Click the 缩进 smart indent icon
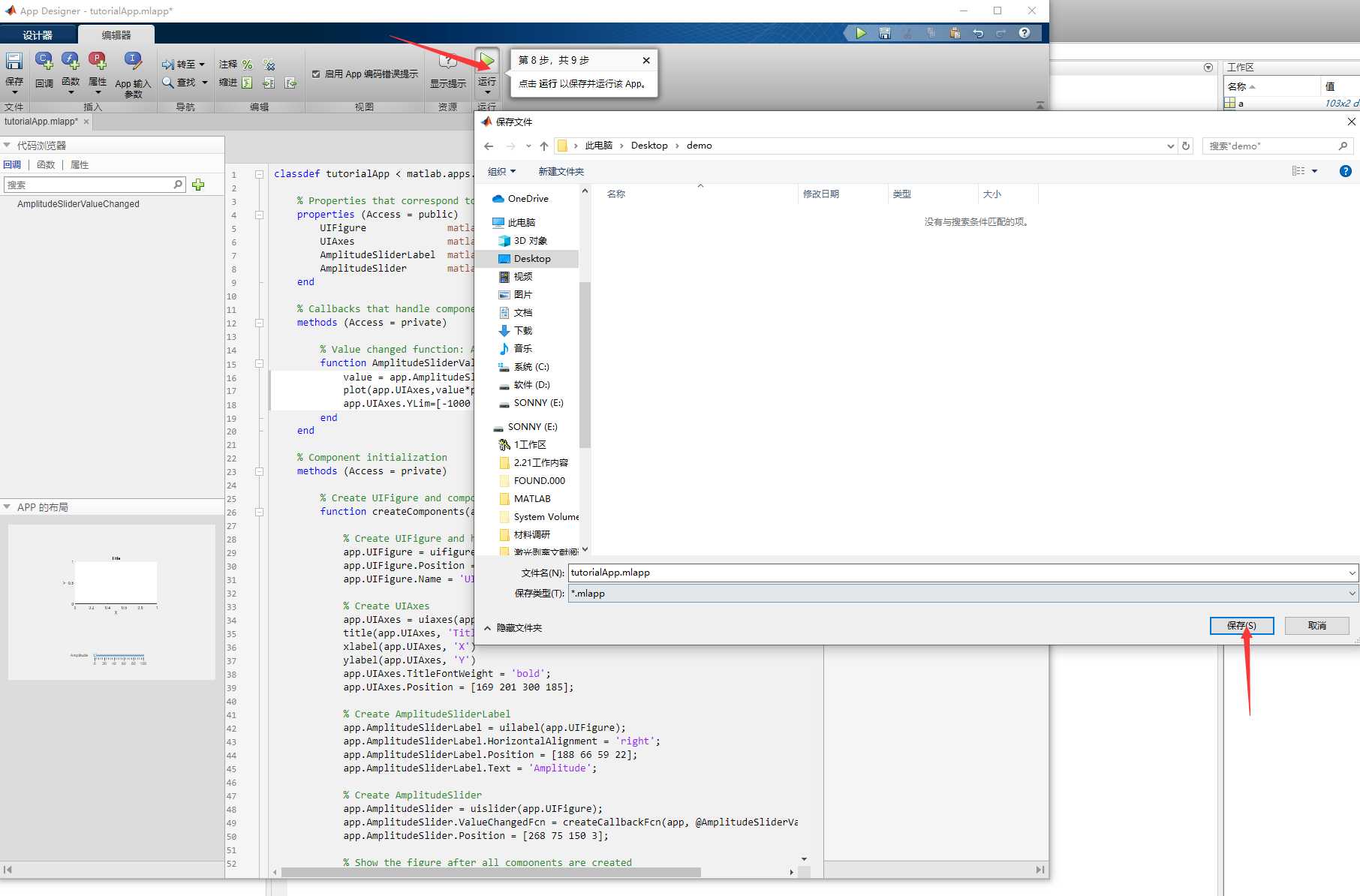Viewport: 1360px width, 896px height. tap(247, 83)
